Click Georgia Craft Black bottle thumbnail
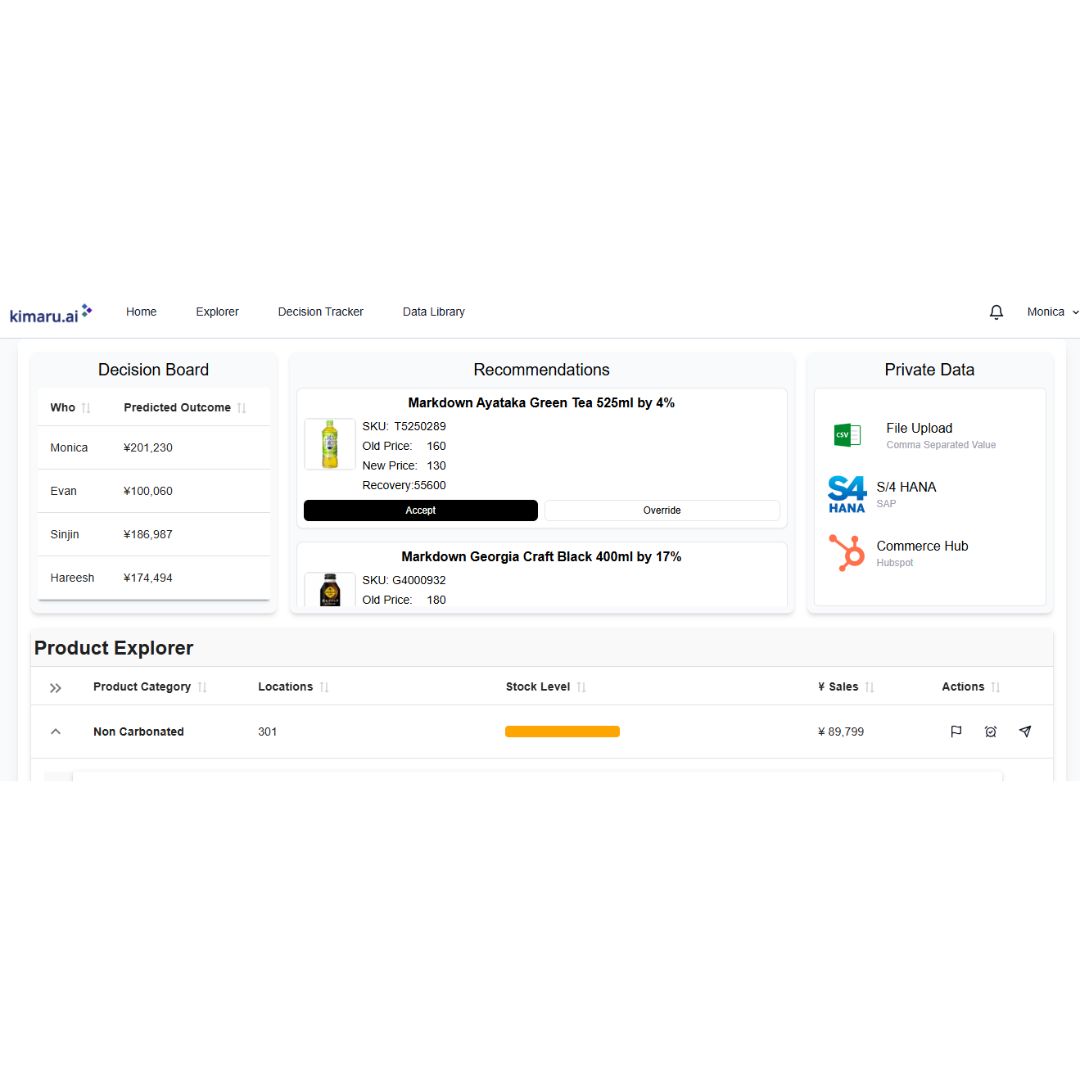This screenshot has width=1080, height=1080. tap(330, 590)
